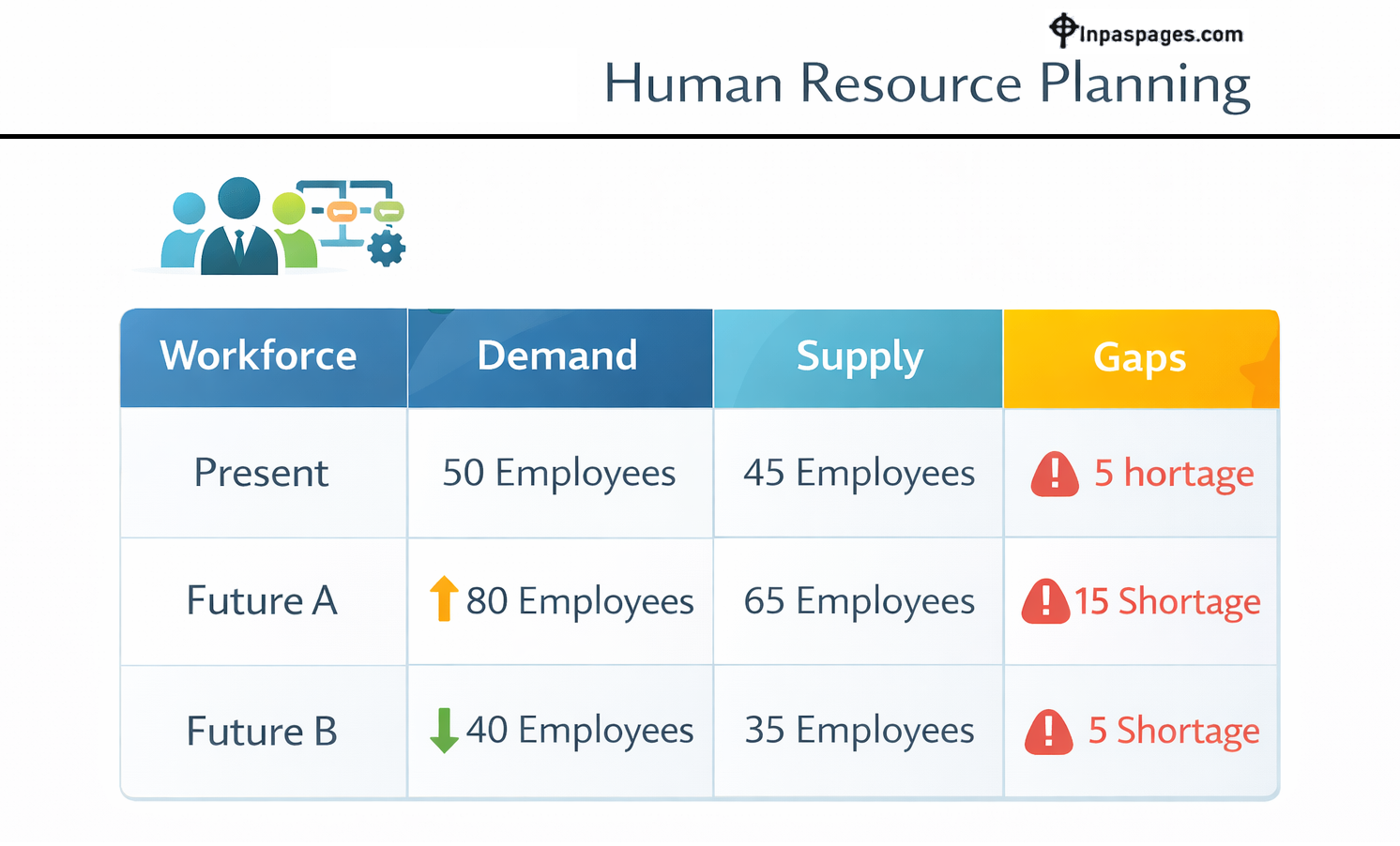This screenshot has width=1400, height=846.
Task: Click the 35 Employees supply cell
Action: point(859,731)
